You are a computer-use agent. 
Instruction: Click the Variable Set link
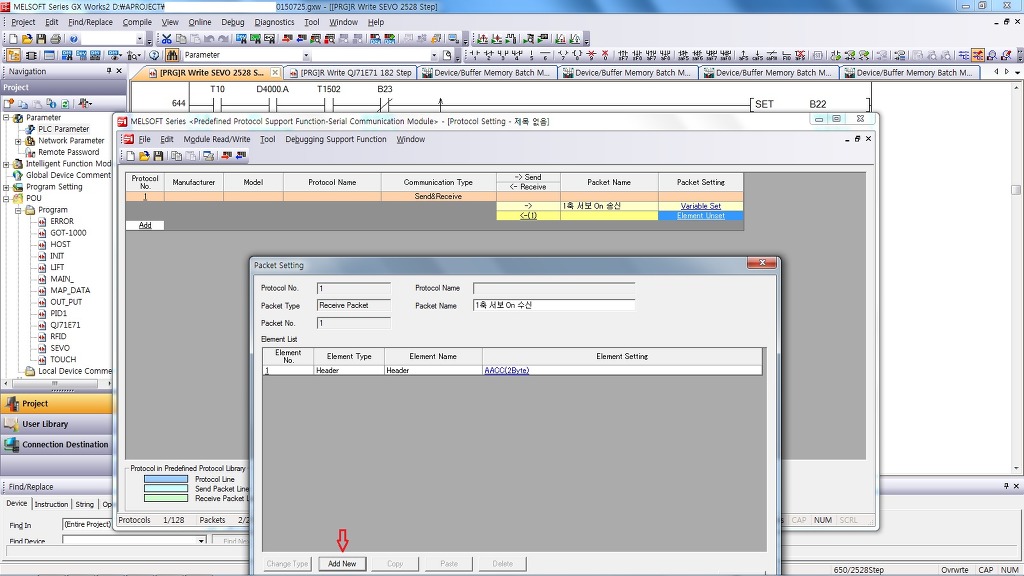point(700,206)
